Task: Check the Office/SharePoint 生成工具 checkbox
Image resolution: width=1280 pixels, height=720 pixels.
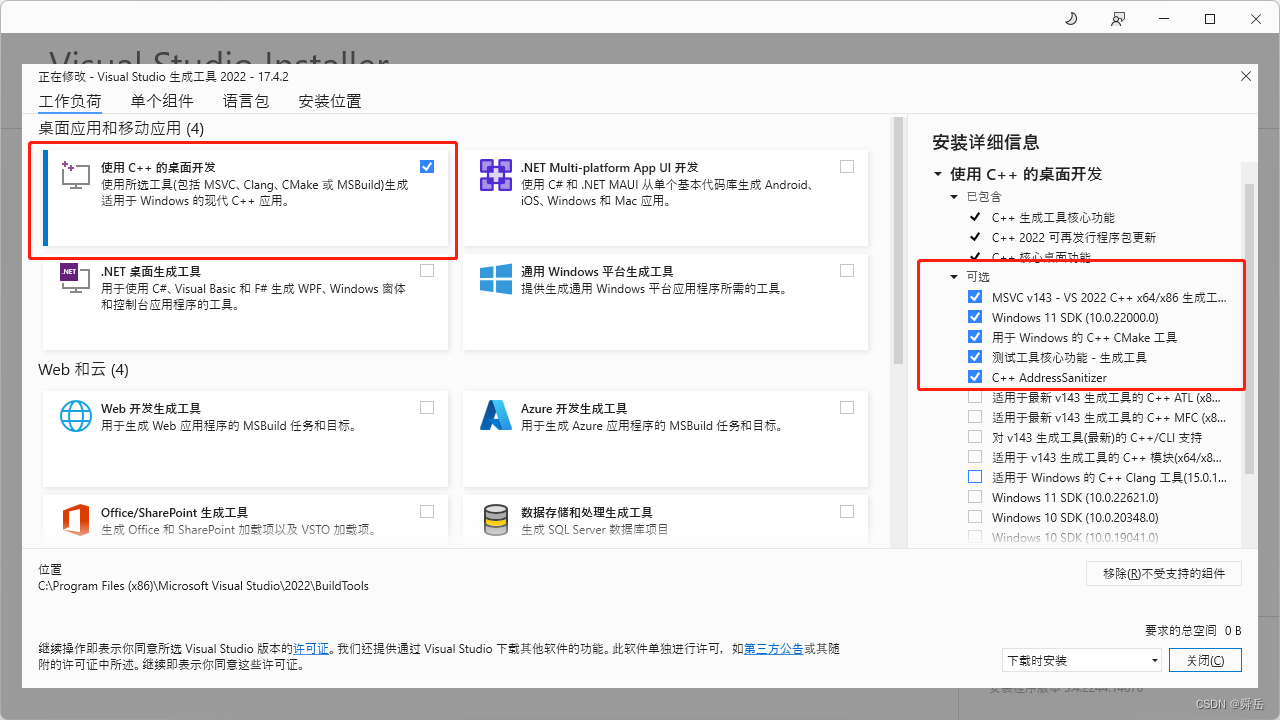Action: [428, 511]
